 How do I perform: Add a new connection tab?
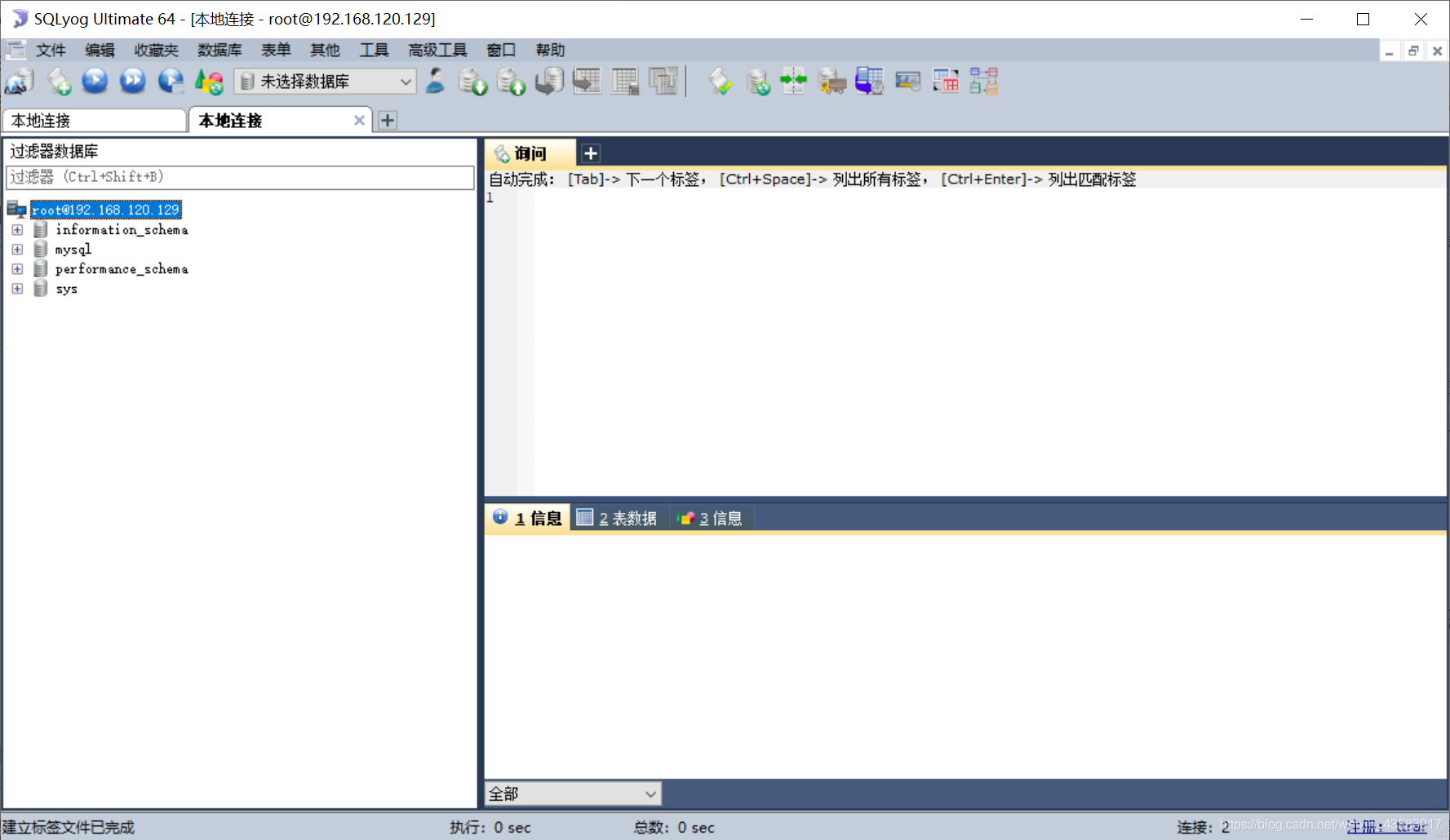388,121
